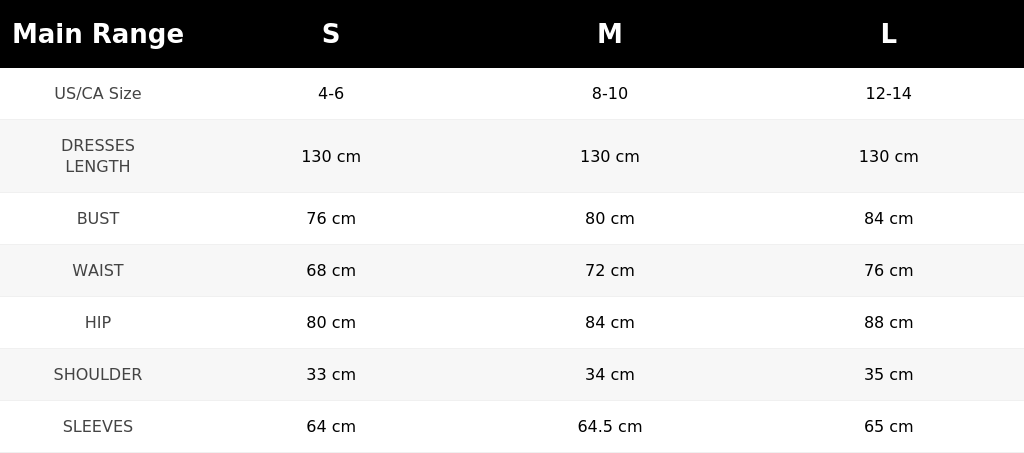The height and width of the screenshot is (453, 1024).
Task: Select the 8-10 US/CA size cell
Action: (x=610, y=93)
